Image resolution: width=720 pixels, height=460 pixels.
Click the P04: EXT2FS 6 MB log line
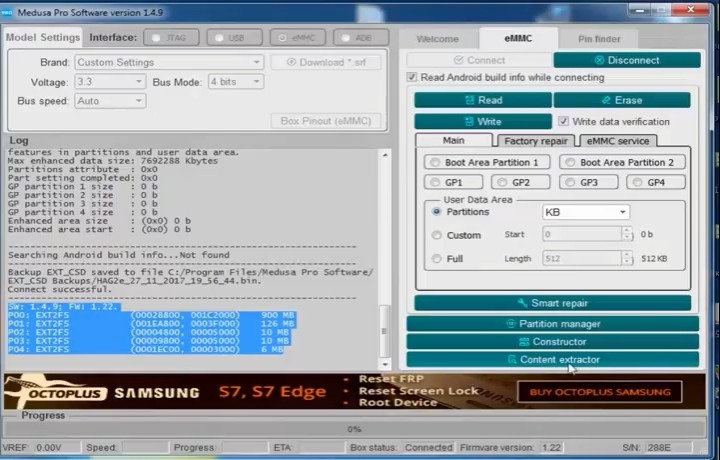146,349
